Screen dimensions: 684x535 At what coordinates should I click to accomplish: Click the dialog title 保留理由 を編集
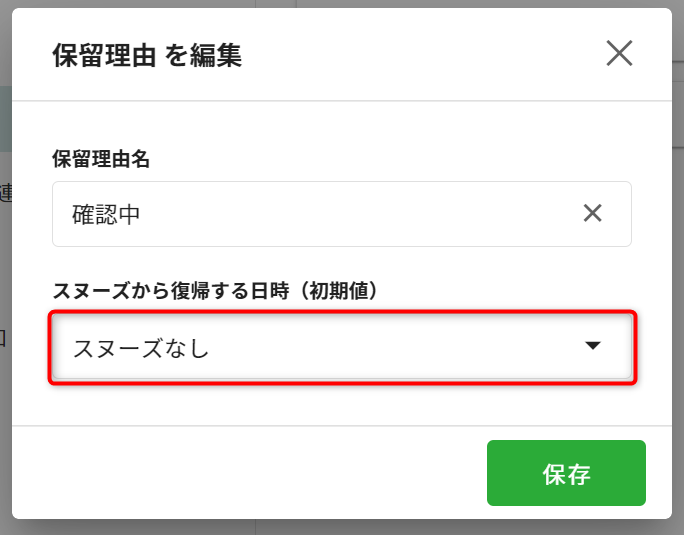point(147,55)
